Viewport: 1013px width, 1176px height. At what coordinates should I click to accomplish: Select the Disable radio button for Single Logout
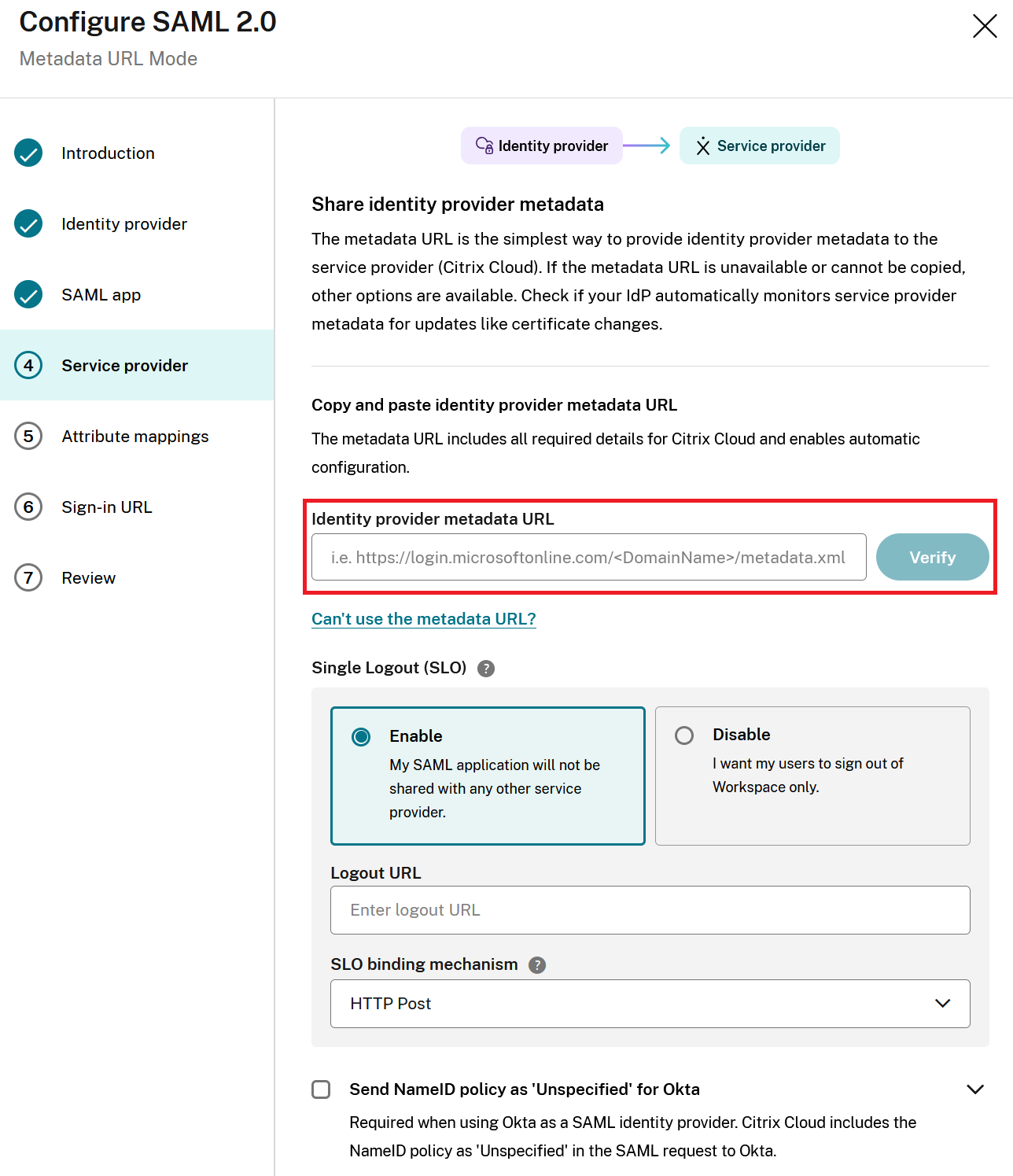coord(683,735)
